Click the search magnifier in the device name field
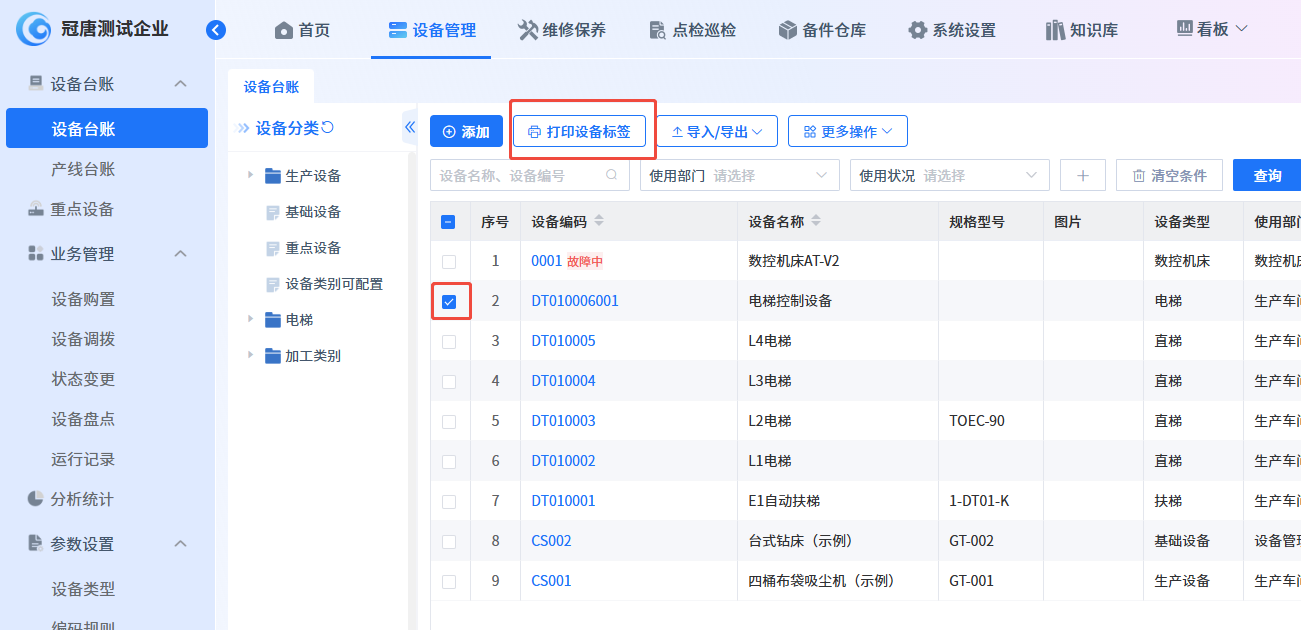 612,175
